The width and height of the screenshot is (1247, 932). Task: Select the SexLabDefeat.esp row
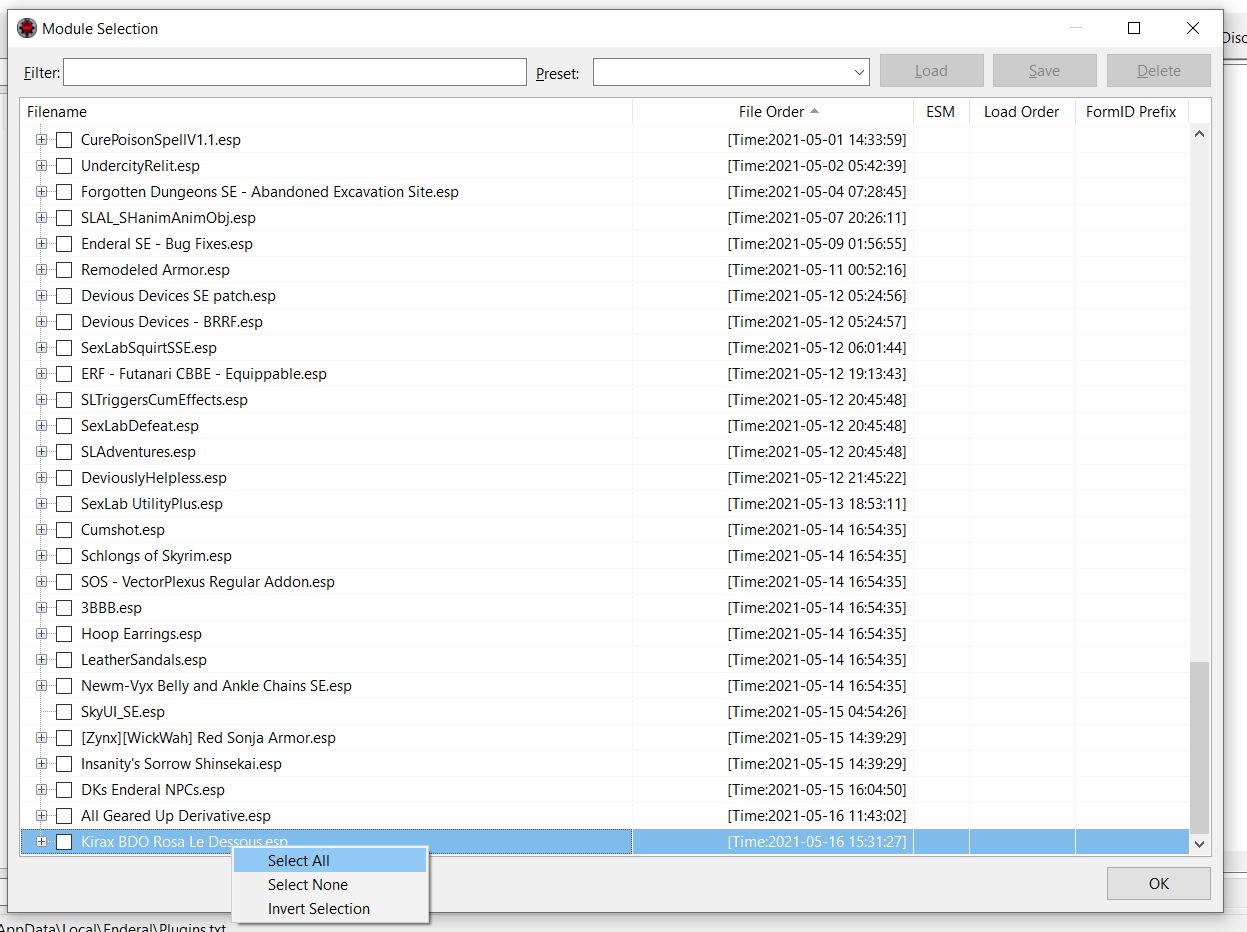(605, 426)
